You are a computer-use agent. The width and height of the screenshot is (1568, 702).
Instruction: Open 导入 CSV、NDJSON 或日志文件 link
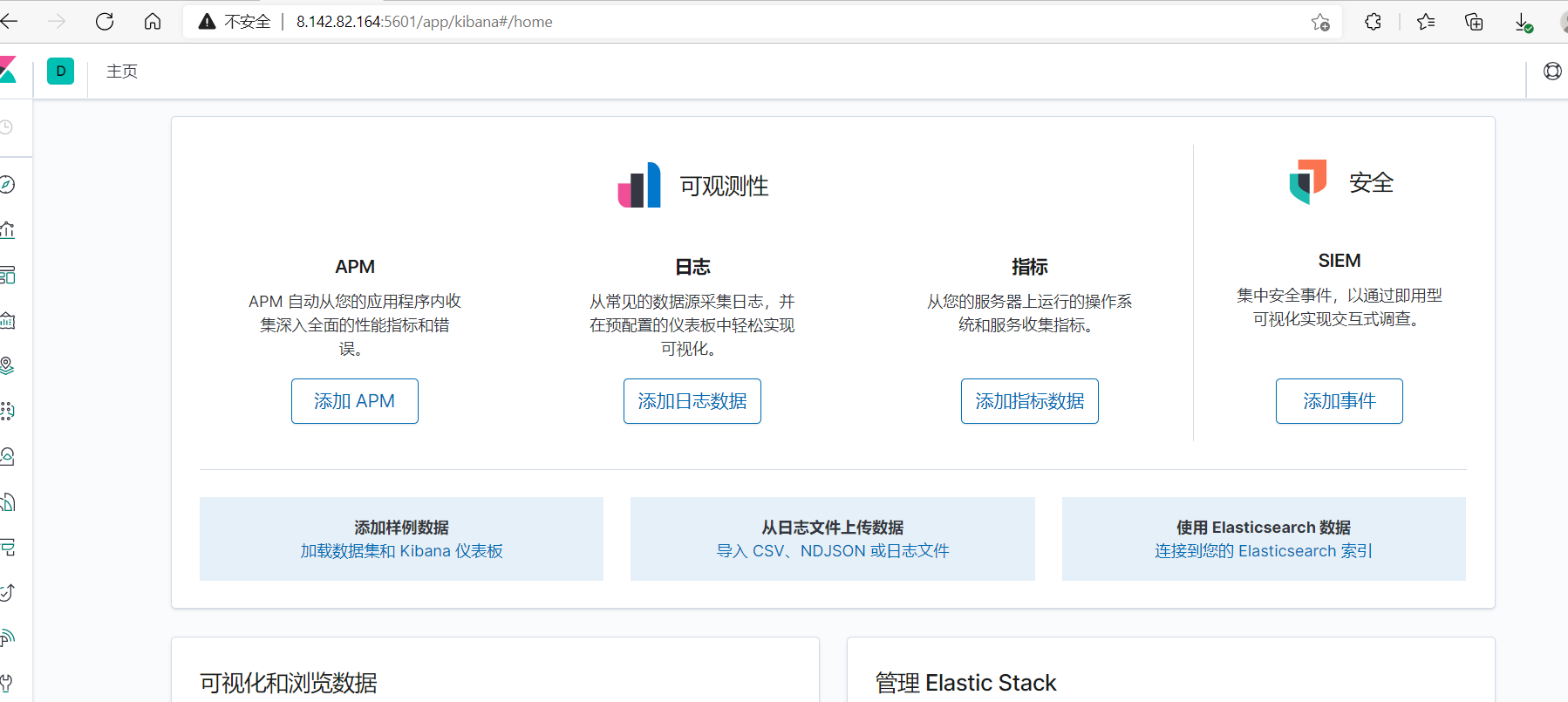point(833,551)
